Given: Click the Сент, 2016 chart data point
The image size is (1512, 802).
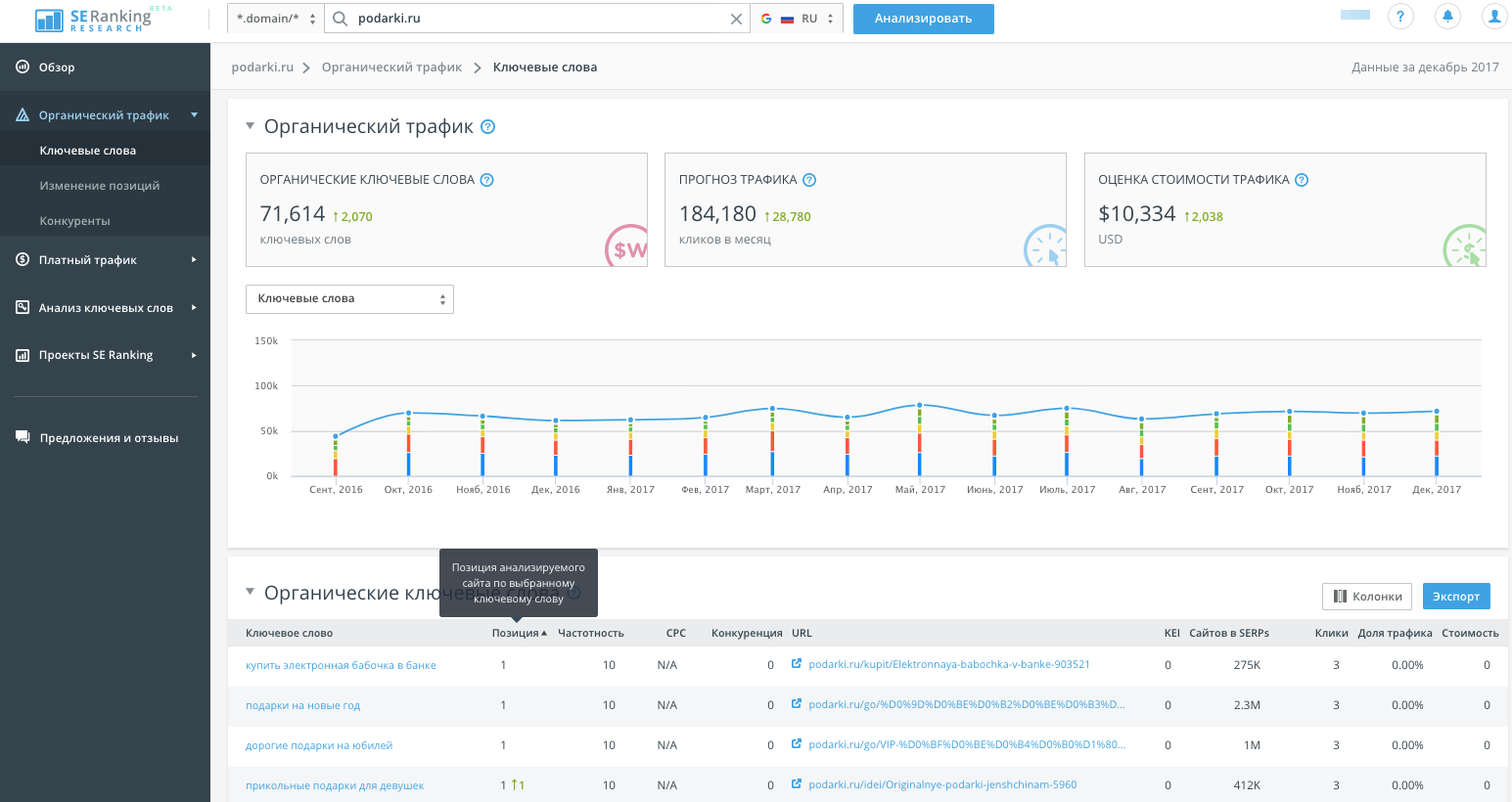Looking at the screenshot, I should 336,436.
